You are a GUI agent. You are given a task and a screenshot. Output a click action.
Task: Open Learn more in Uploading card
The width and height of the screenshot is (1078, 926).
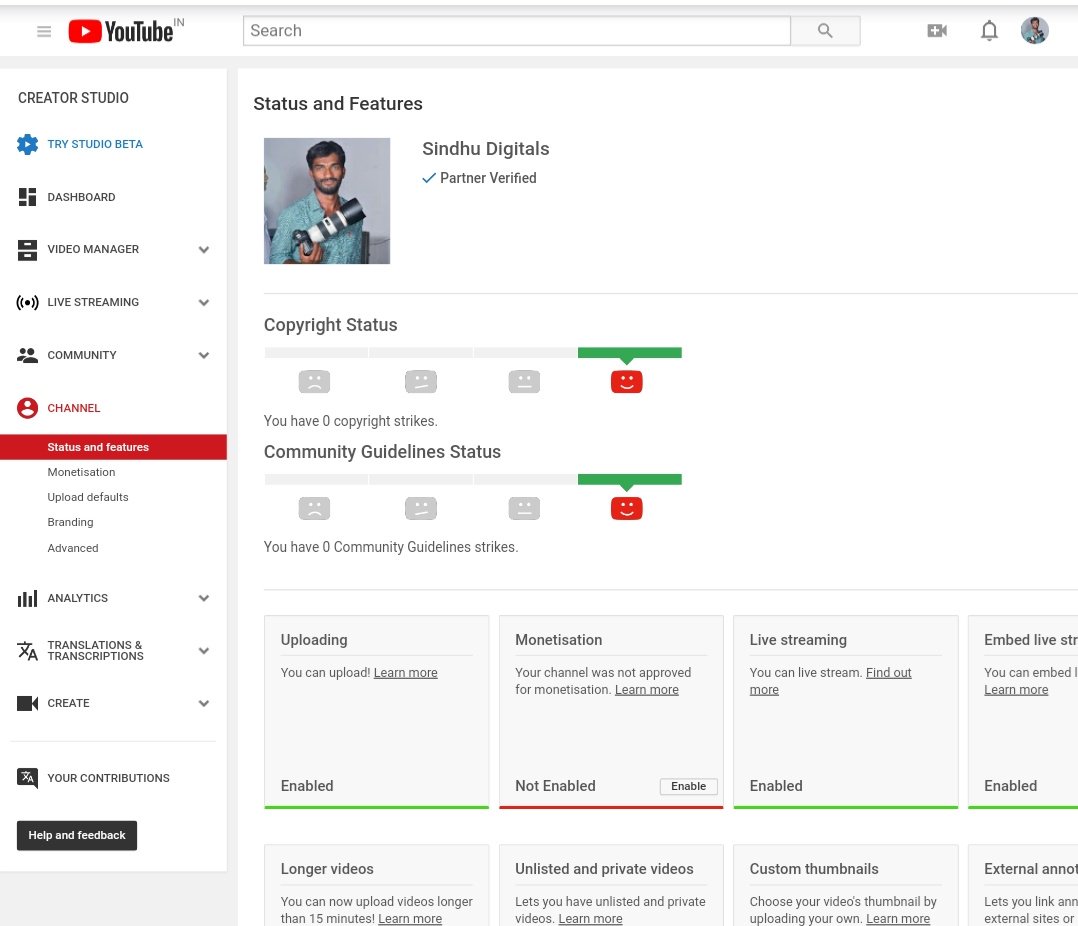click(406, 673)
